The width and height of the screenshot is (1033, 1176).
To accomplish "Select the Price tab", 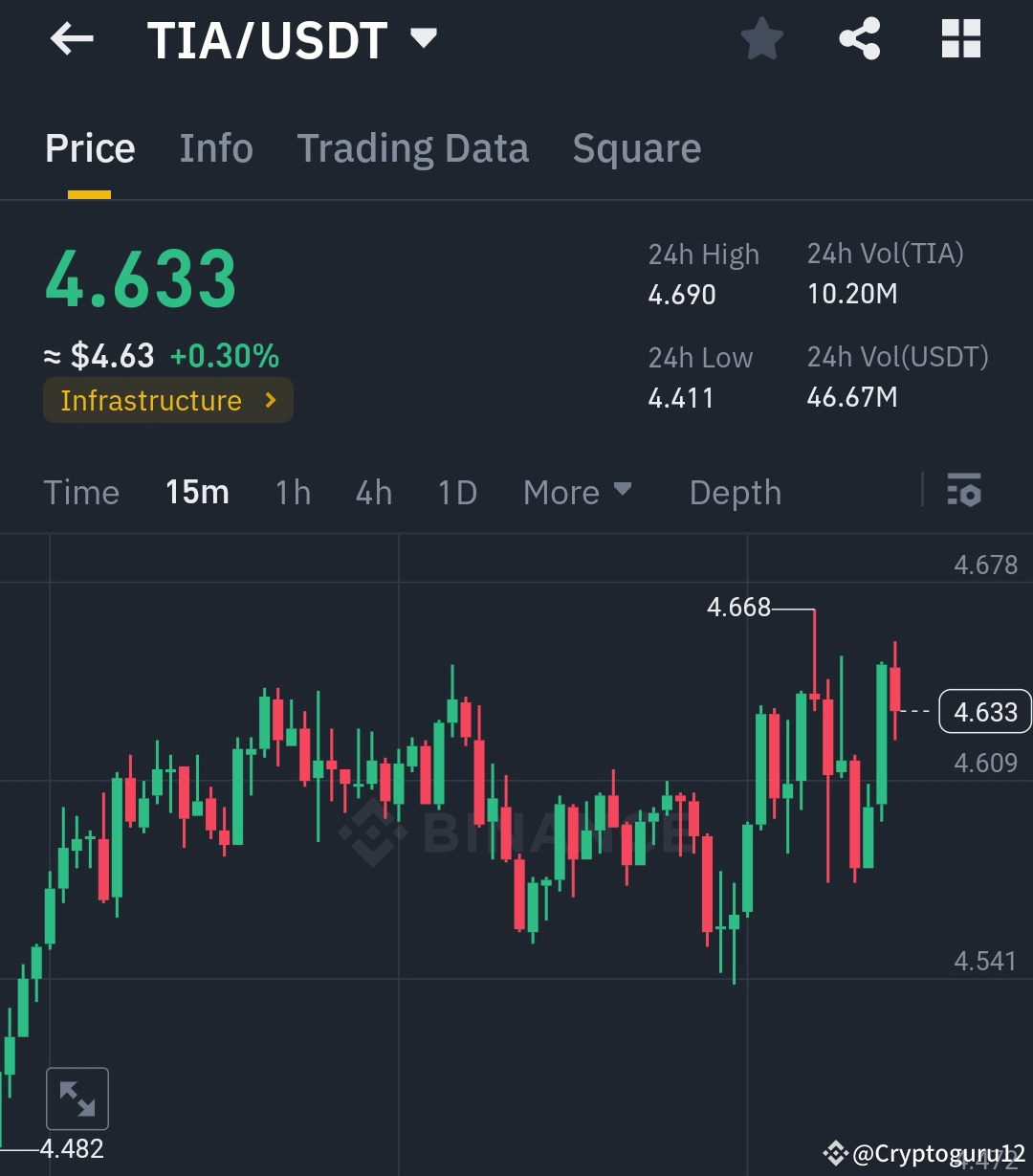I will (89, 148).
